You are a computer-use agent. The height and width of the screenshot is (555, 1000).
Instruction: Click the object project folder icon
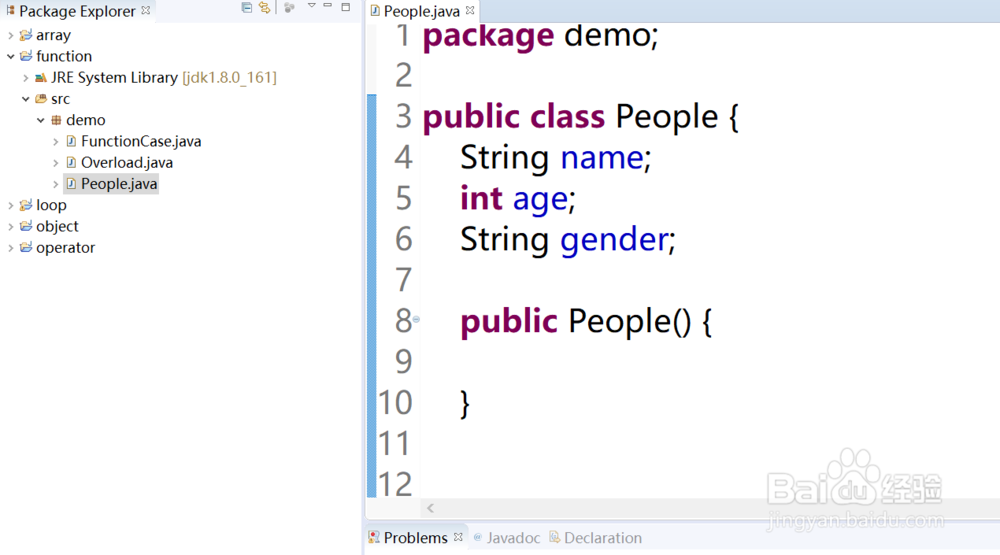(x=26, y=226)
